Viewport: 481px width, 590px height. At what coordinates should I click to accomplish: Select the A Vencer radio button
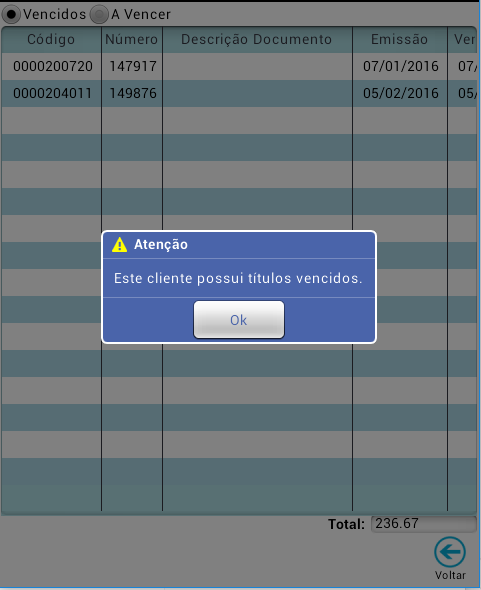[99, 14]
